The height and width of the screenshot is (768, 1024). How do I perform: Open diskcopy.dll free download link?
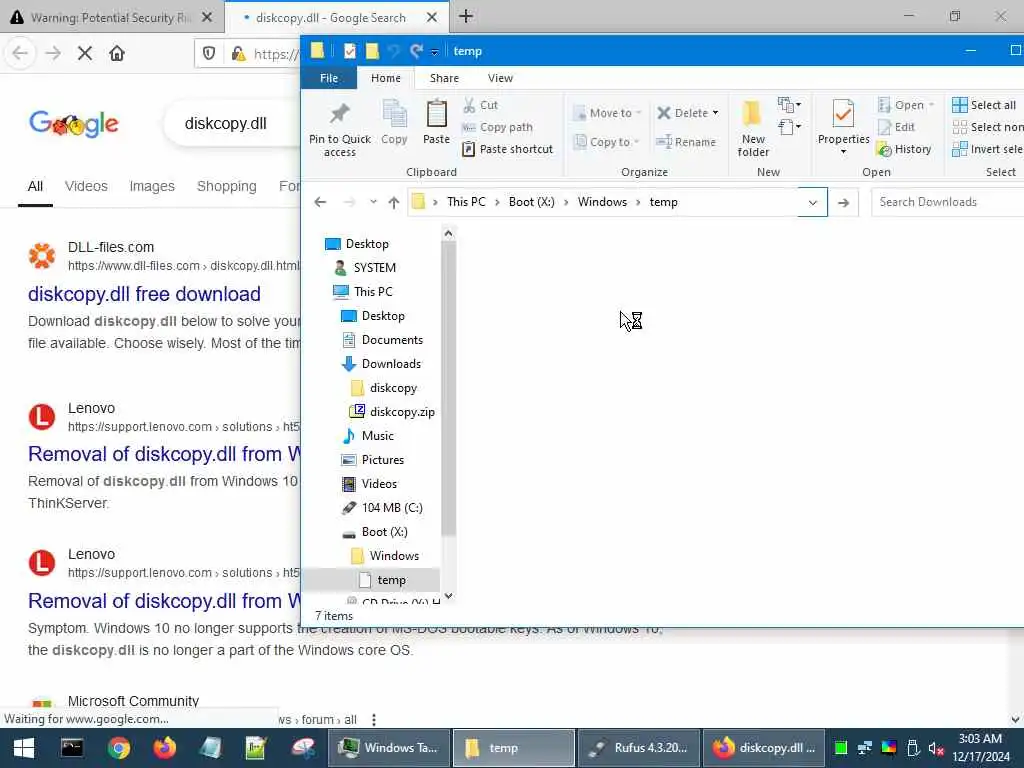[x=144, y=294]
